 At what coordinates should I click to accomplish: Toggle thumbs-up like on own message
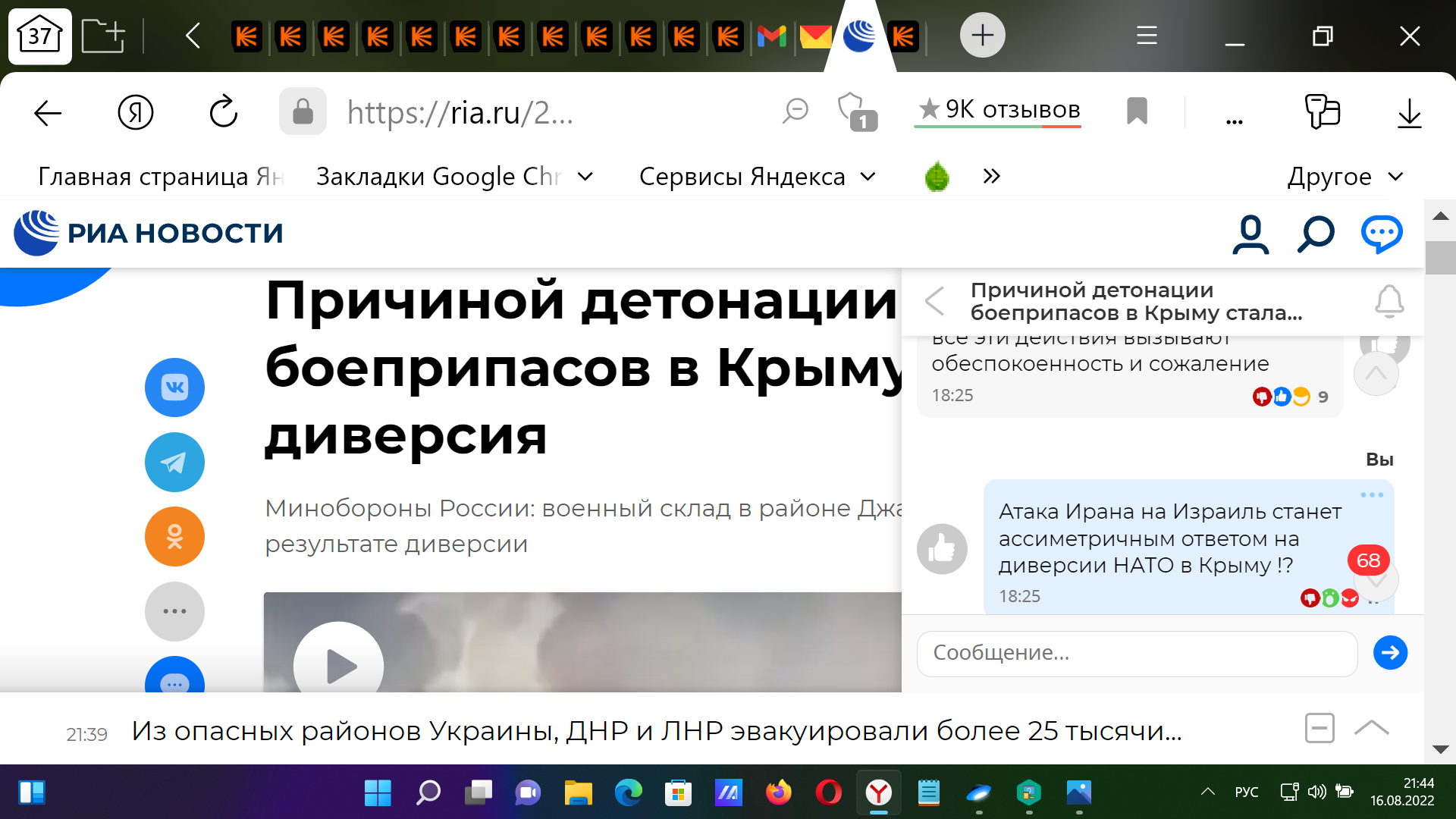pos(942,548)
